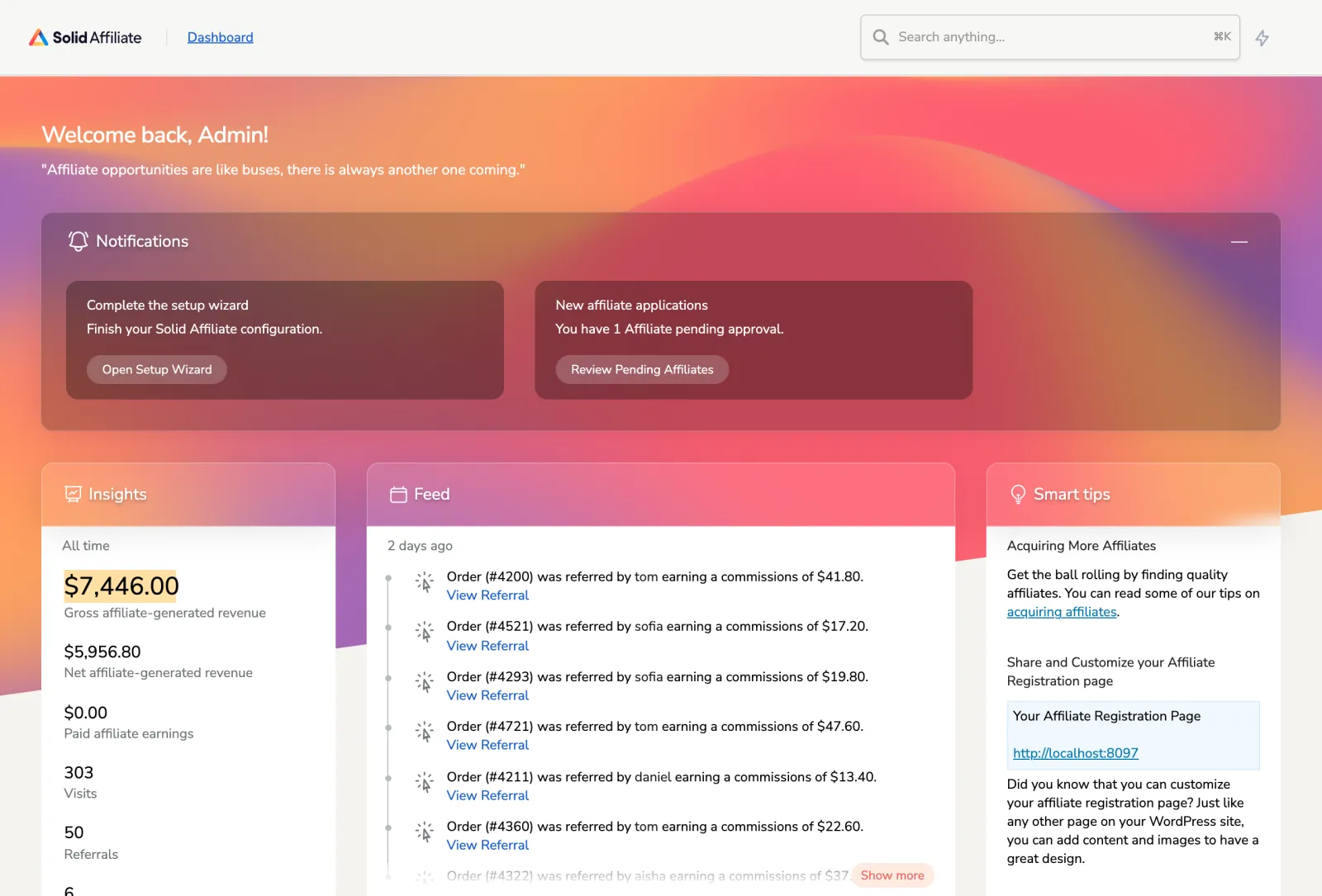Show more feed items
This screenshot has width=1322, height=896.
pyautogui.click(x=892, y=875)
